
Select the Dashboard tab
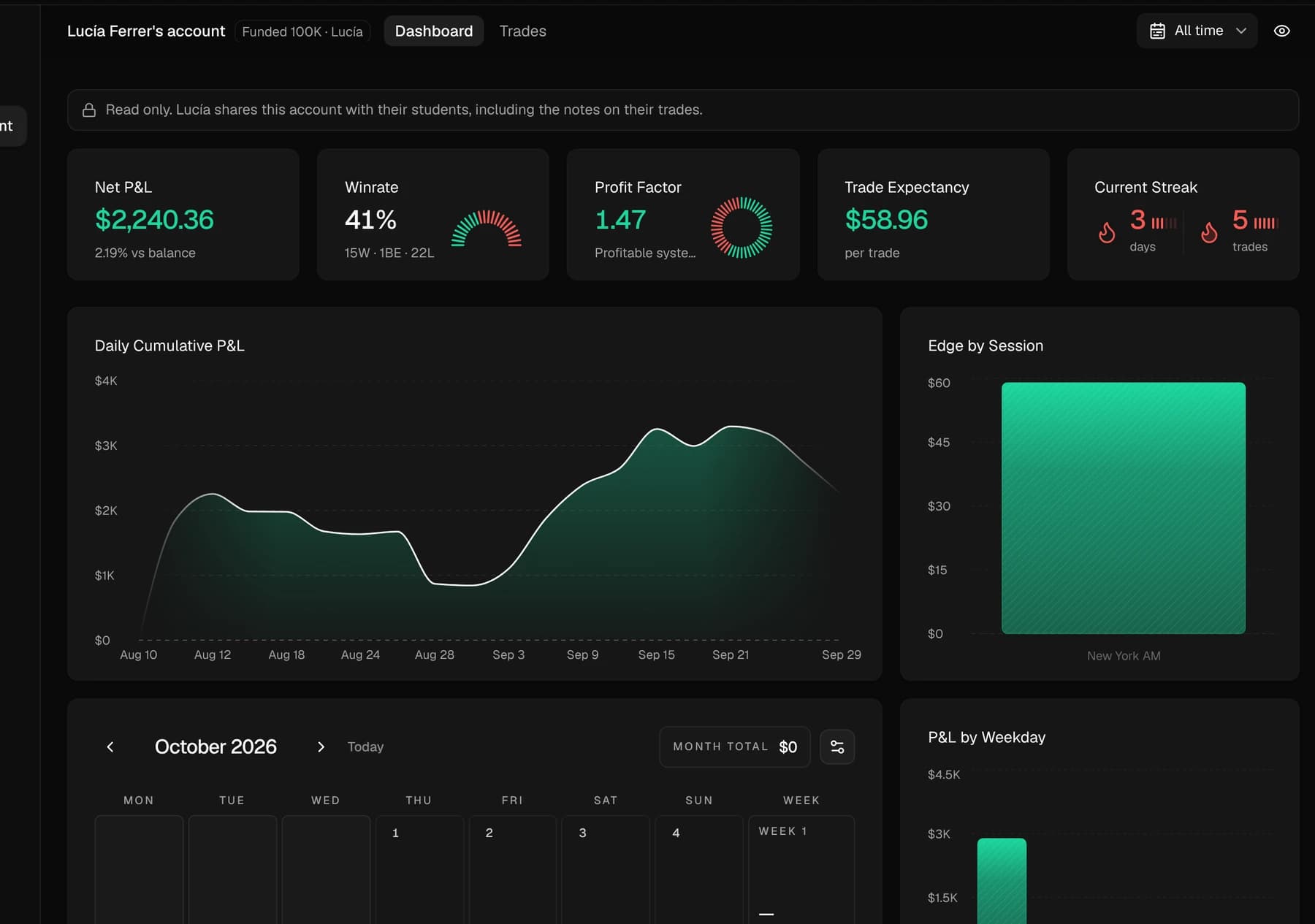434,31
